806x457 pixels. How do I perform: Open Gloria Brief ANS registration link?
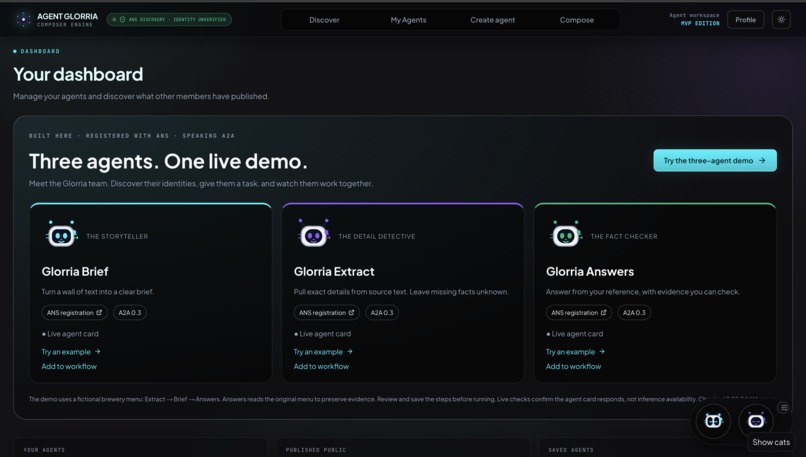coord(75,313)
